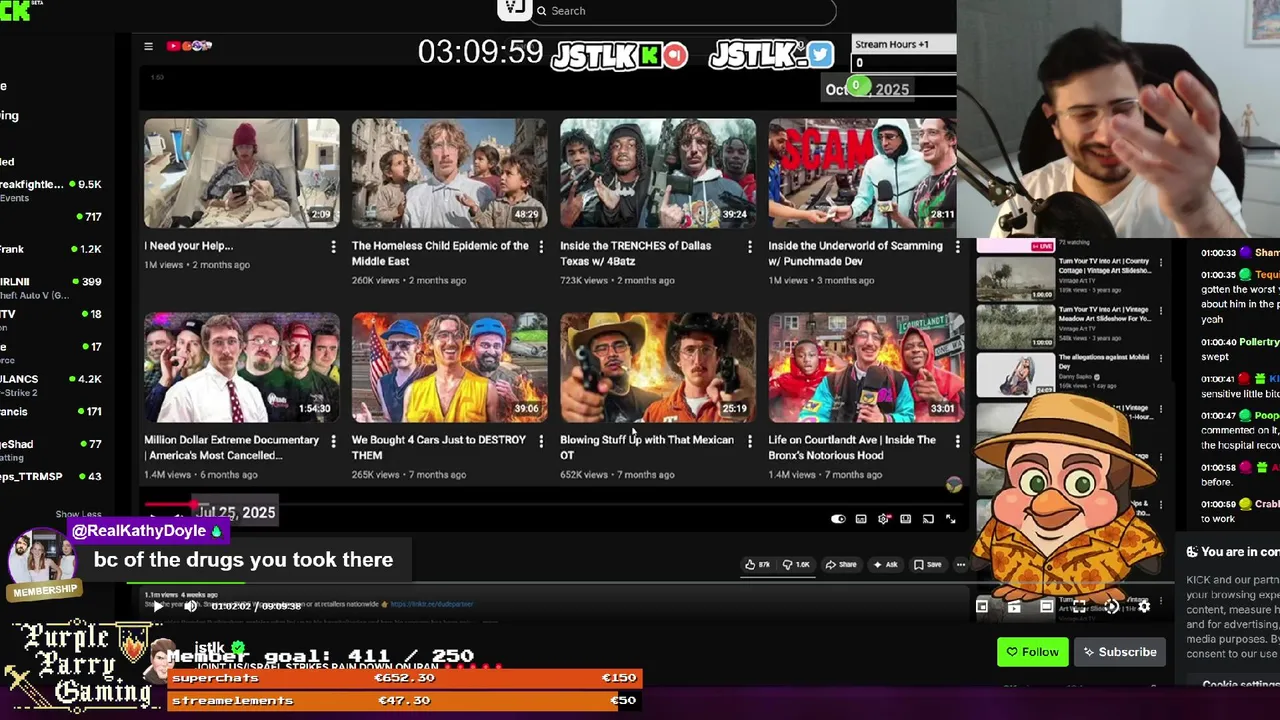The width and height of the screenshot is (1280, 720).
Task: Open more actions (three dots) beside Save
Action: click(961, 564)
